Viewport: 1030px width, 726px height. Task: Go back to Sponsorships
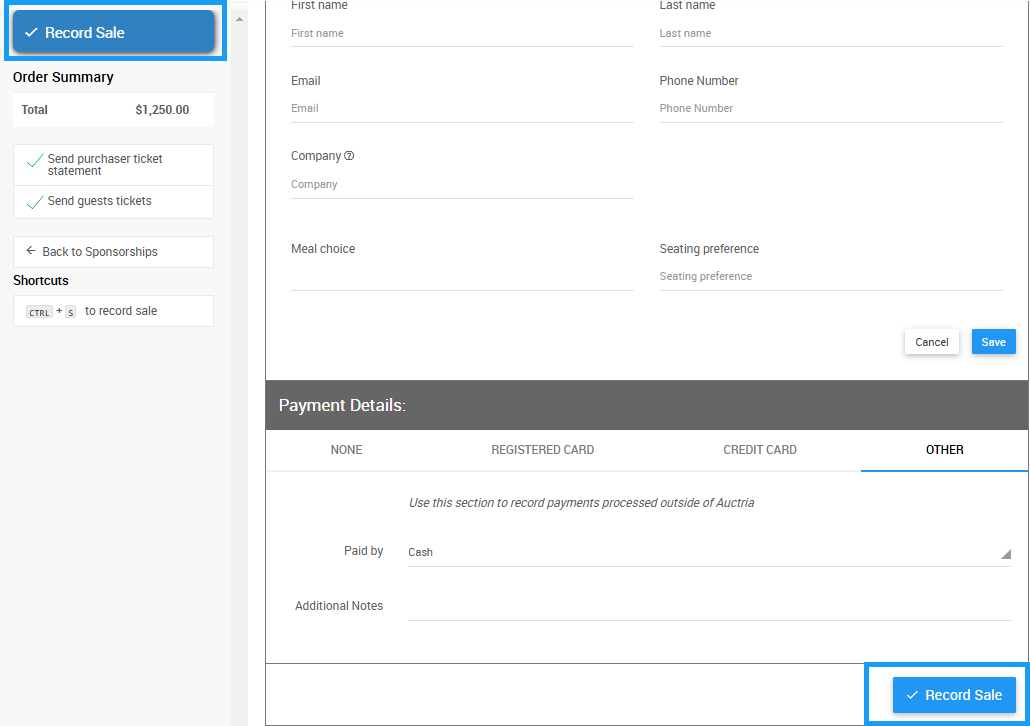(x=113, y=252)
